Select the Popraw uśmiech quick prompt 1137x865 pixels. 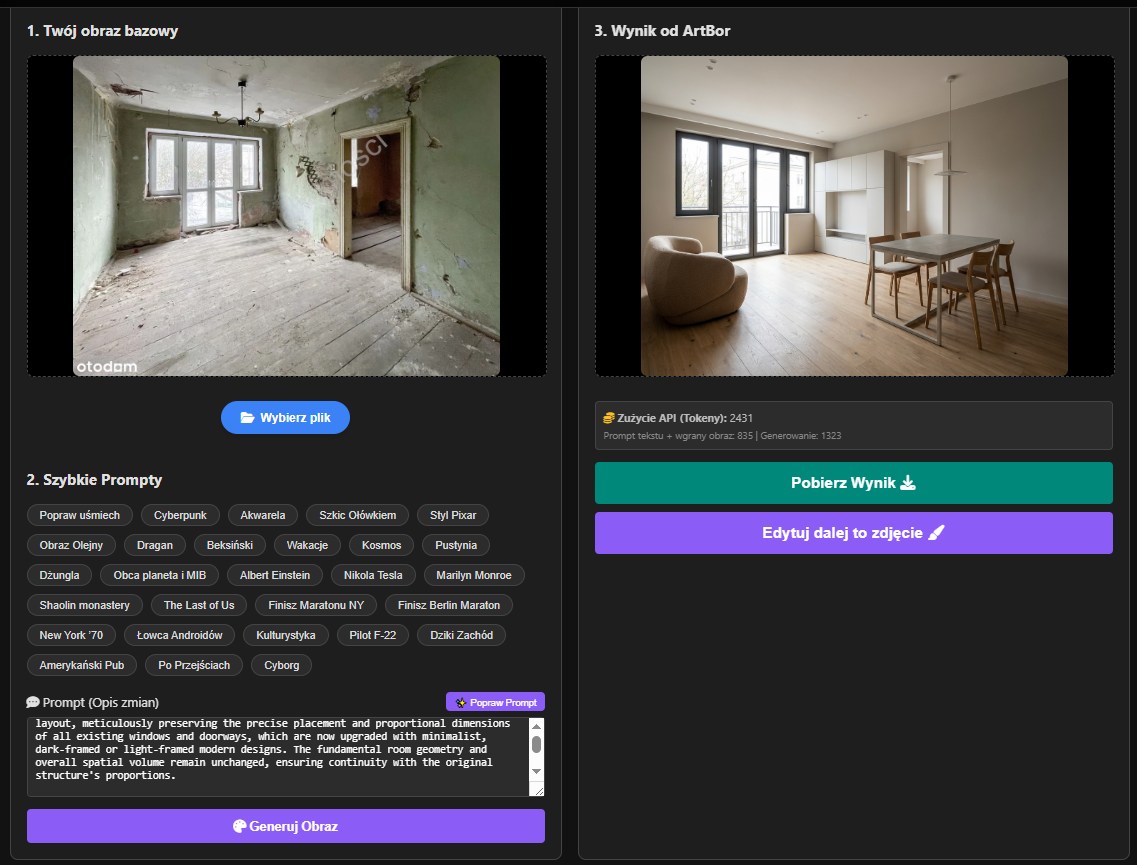[x=80, y=515]
